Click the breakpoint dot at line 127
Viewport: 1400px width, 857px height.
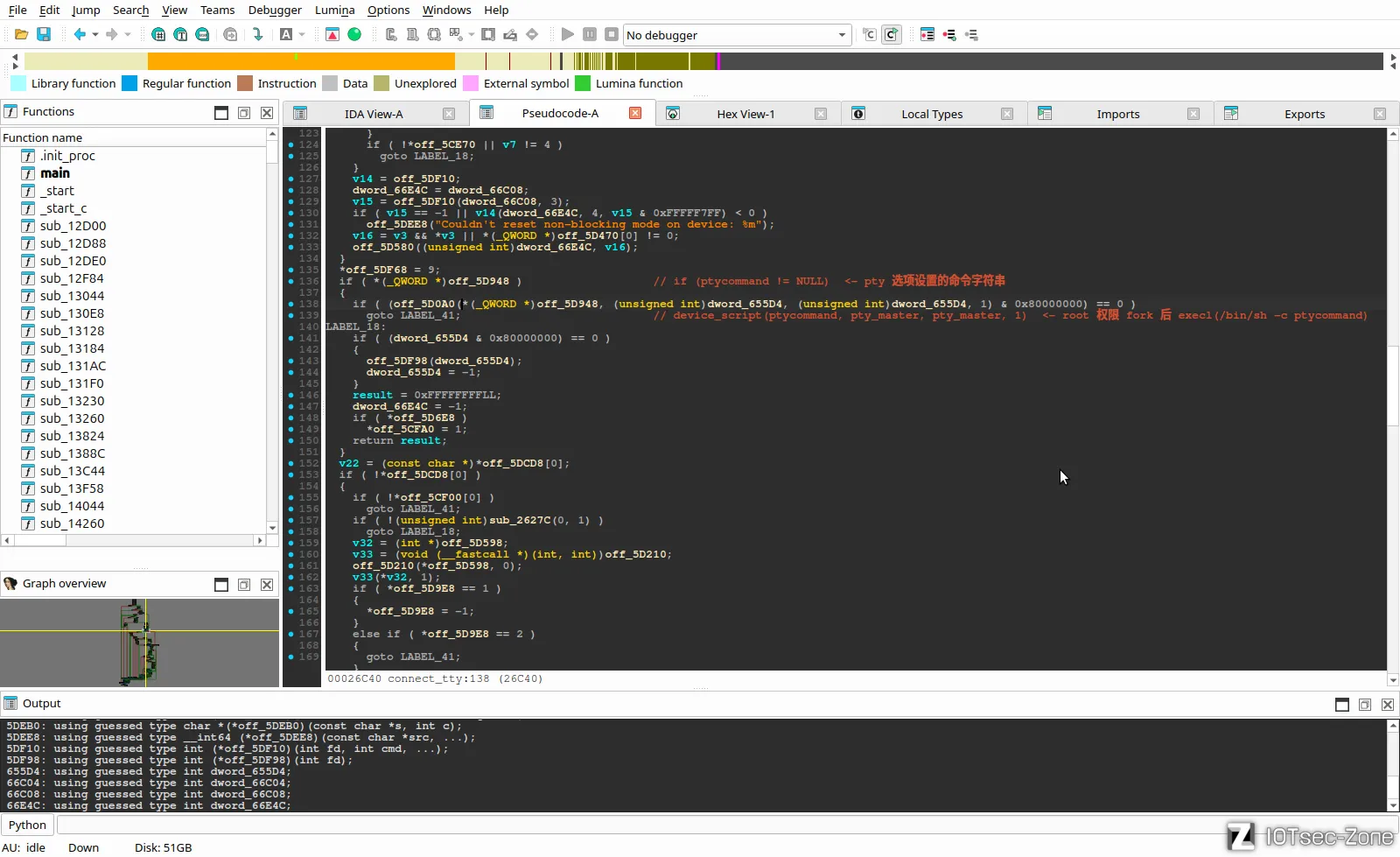tap(291, 179)
